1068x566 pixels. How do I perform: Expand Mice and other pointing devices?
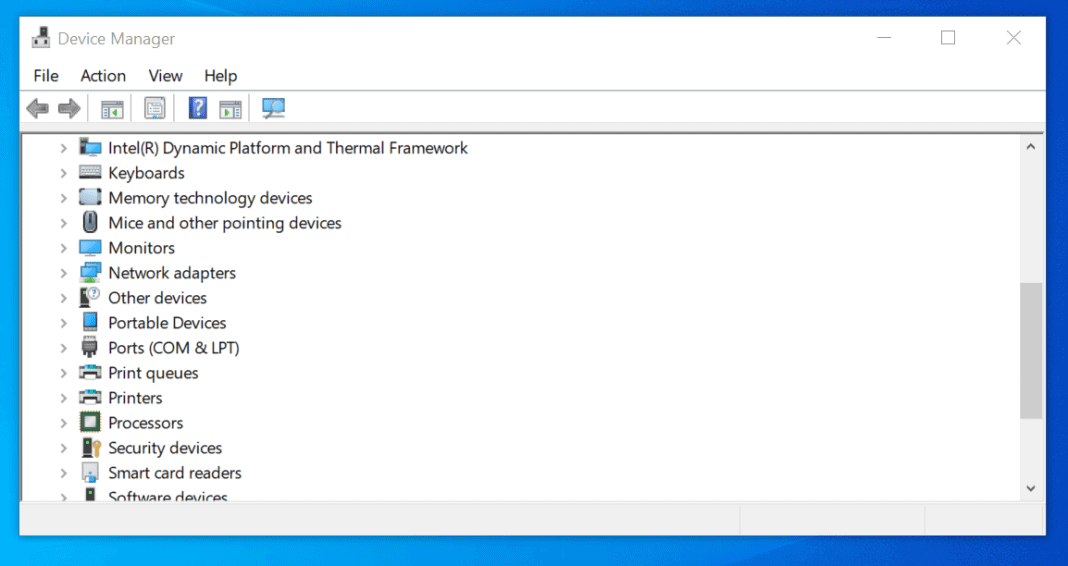pos(63,223)
